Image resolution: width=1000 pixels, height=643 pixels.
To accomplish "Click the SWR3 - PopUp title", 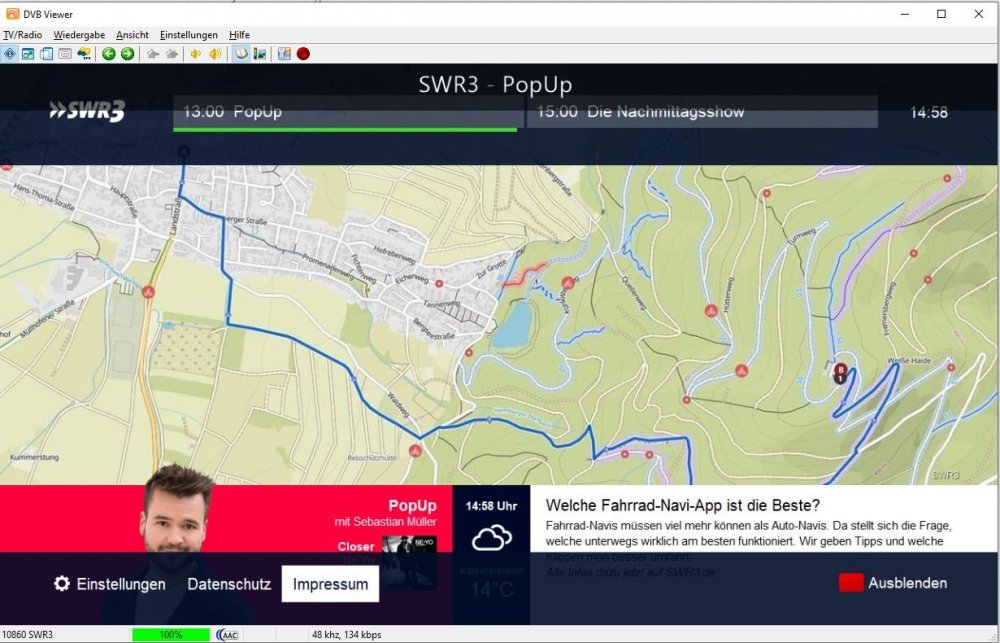I will [496, 84].
